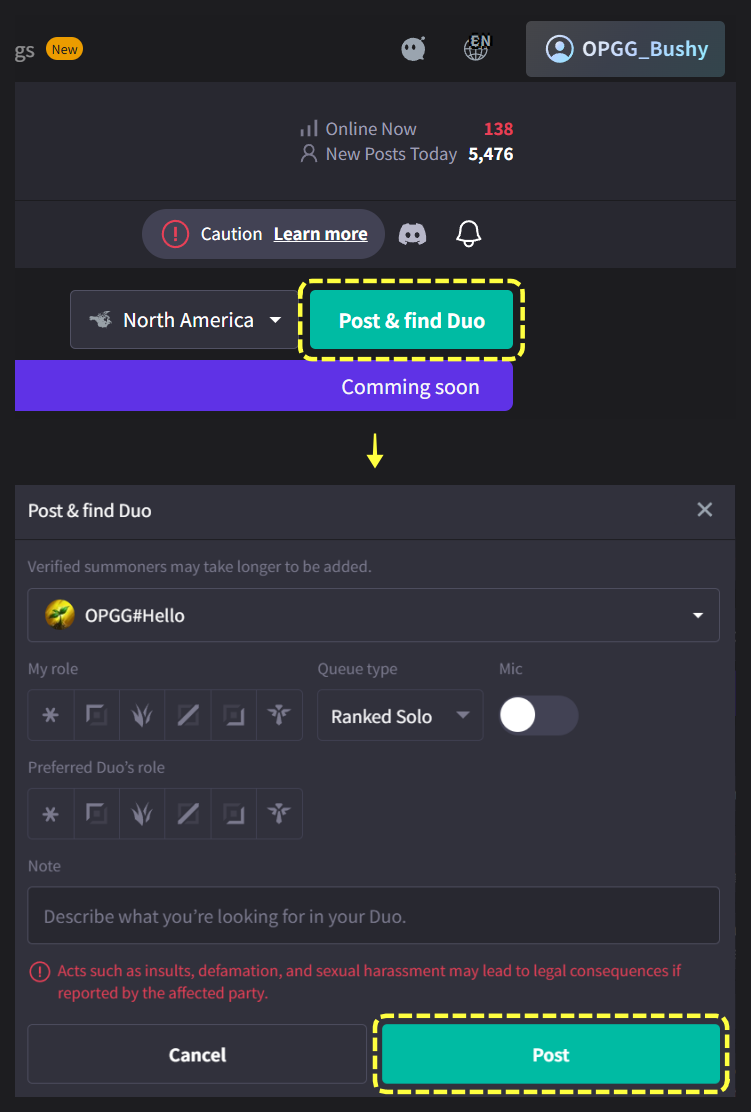Select Mid lane in Preferred Duo's role

pos(188,814)
